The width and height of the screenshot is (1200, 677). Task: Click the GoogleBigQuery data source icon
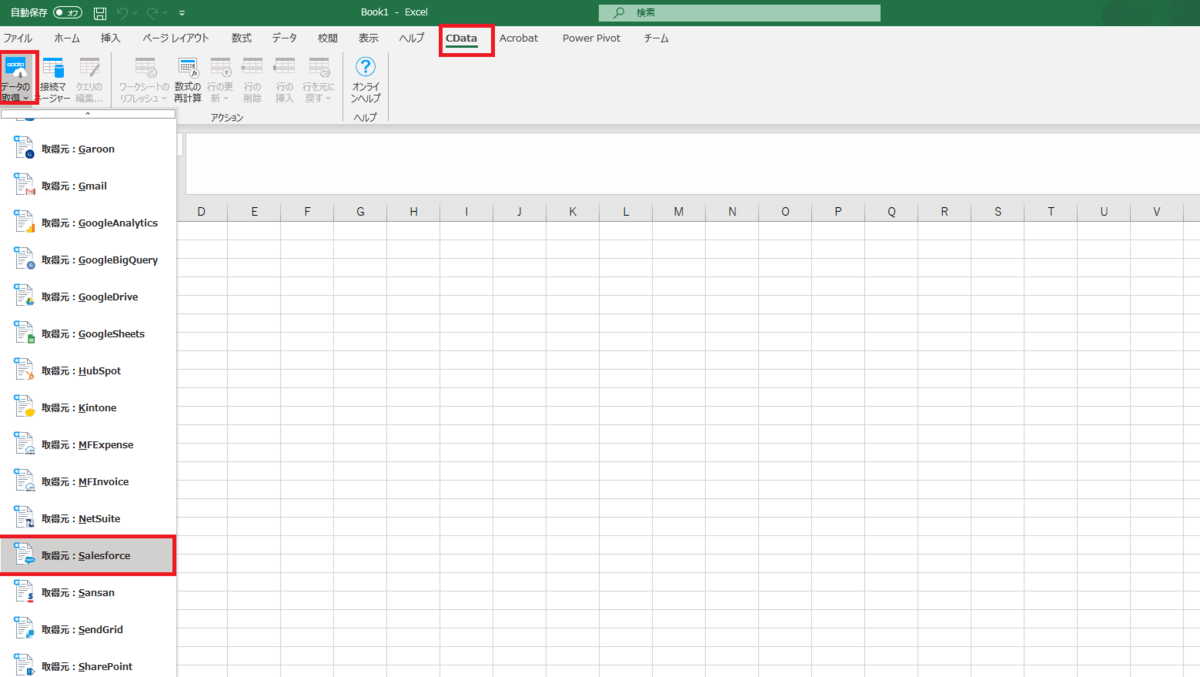pos(24,260)
